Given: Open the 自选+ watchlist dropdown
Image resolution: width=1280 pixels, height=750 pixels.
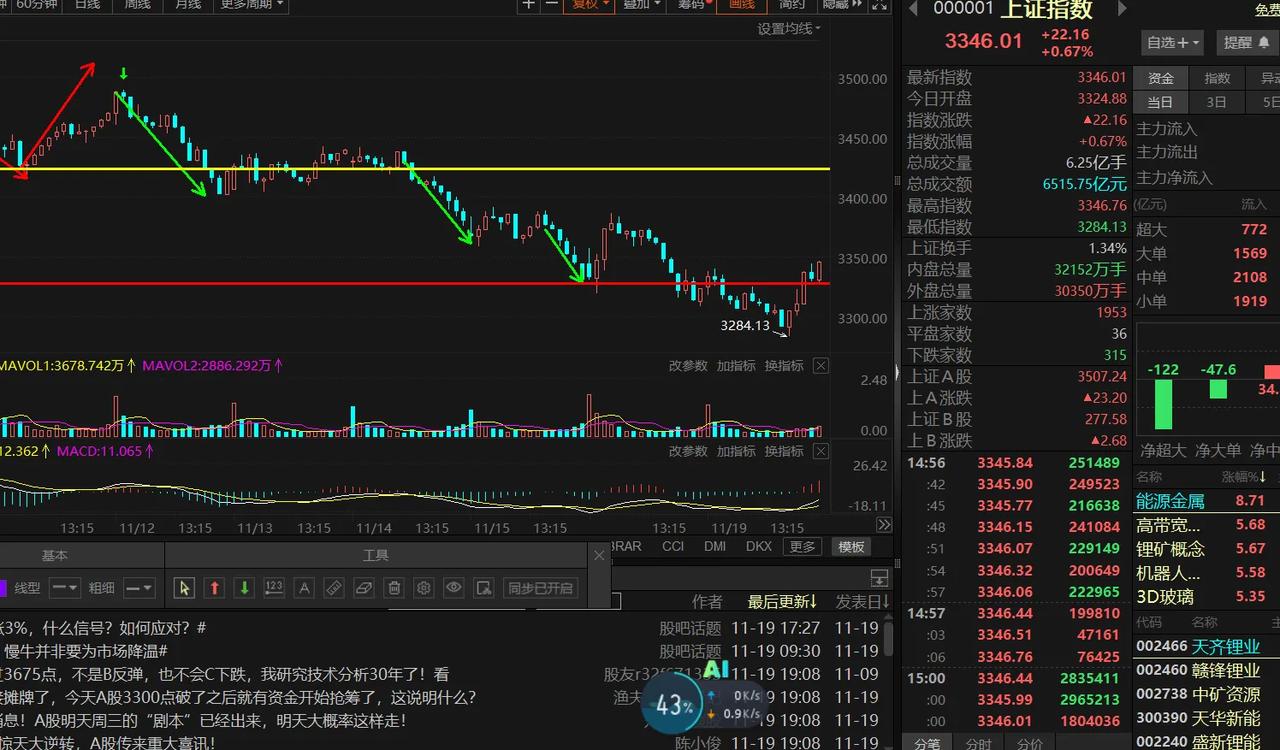Looking at the screenshot, I should point(1174,42).
